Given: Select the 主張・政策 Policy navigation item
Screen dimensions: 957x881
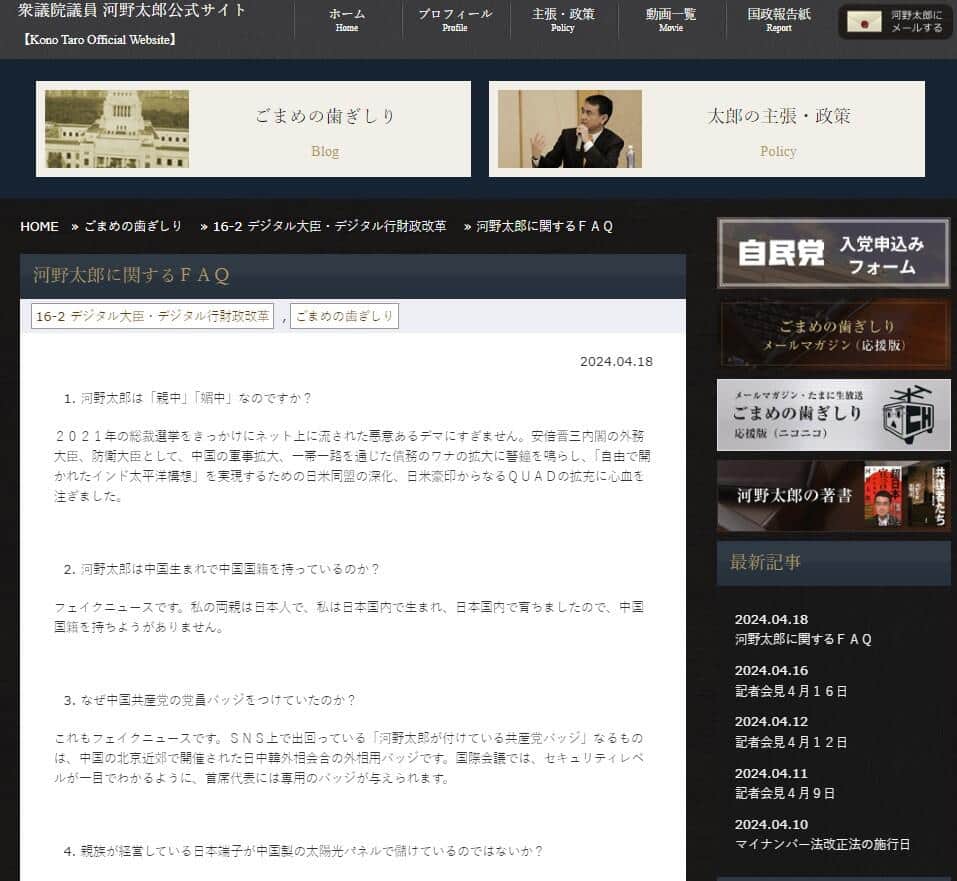Looking at the screenshot, I should pos(563,22).
